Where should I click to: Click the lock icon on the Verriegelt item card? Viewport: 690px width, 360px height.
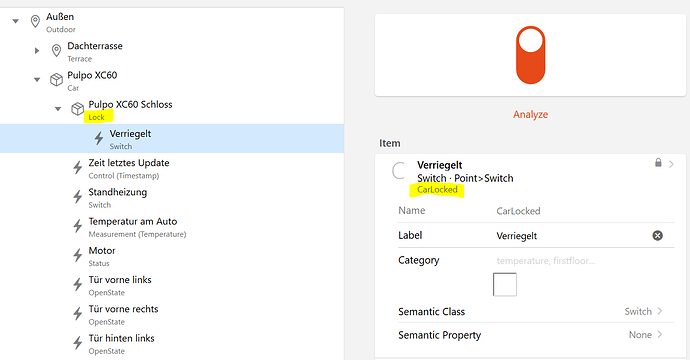(658, 163)
